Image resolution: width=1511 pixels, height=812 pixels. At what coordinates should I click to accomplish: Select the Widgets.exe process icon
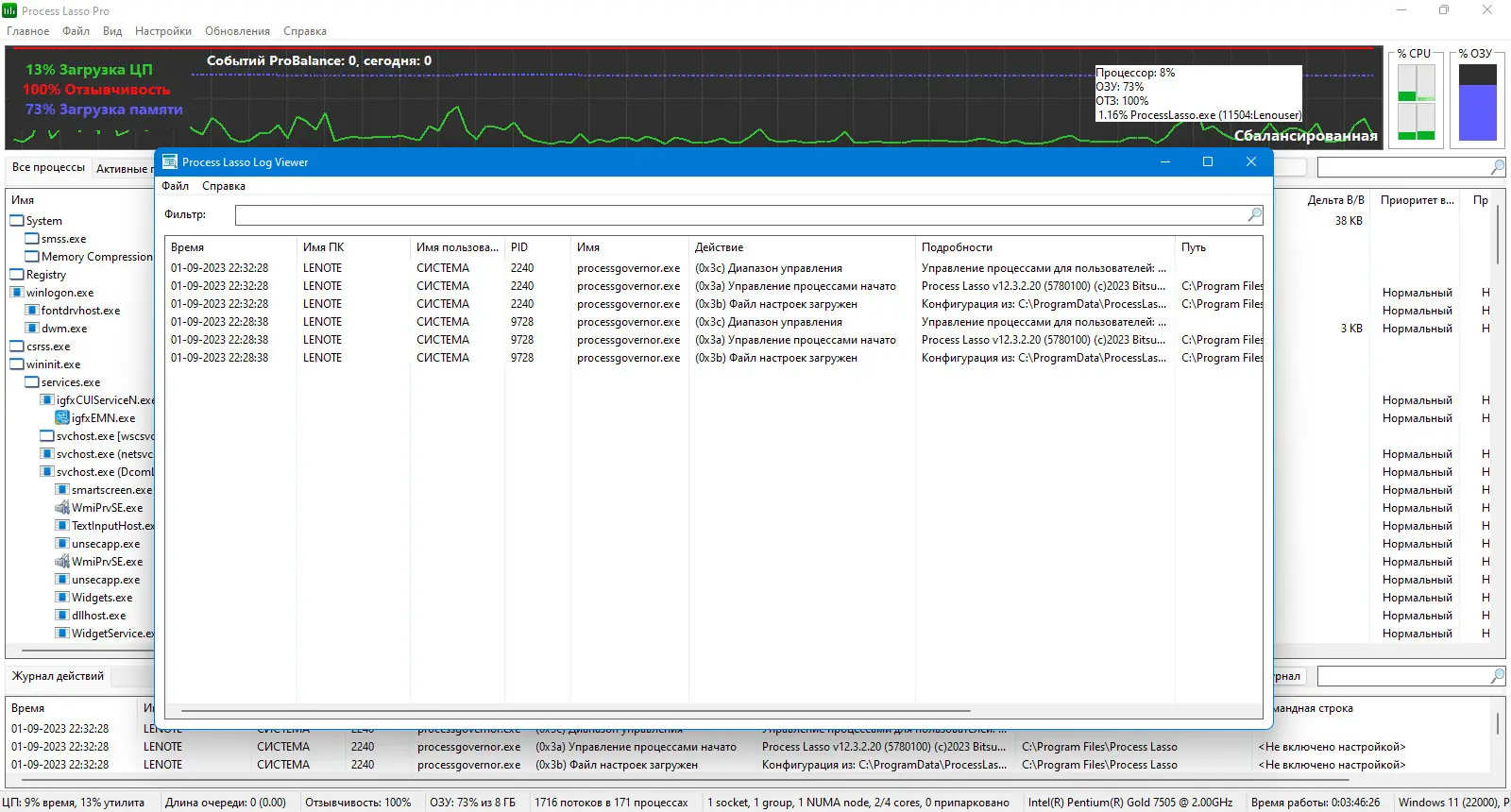[x=62, y=598]
